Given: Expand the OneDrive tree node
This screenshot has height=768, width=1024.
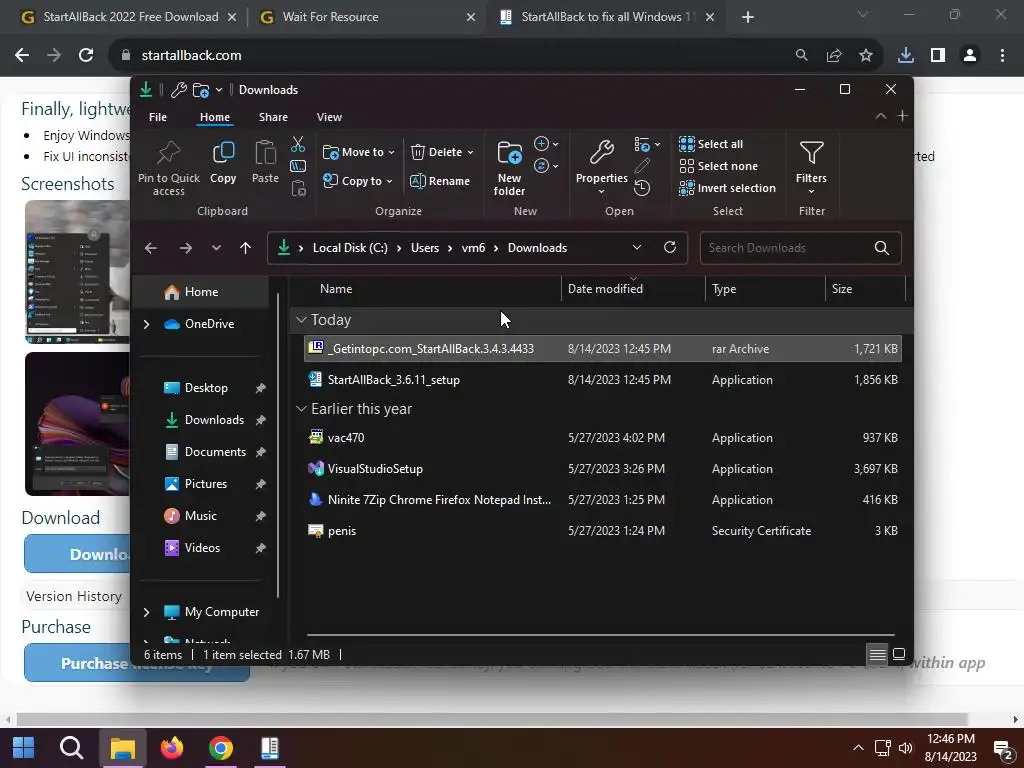Looking at the screenshot, I should pos(146,324).
